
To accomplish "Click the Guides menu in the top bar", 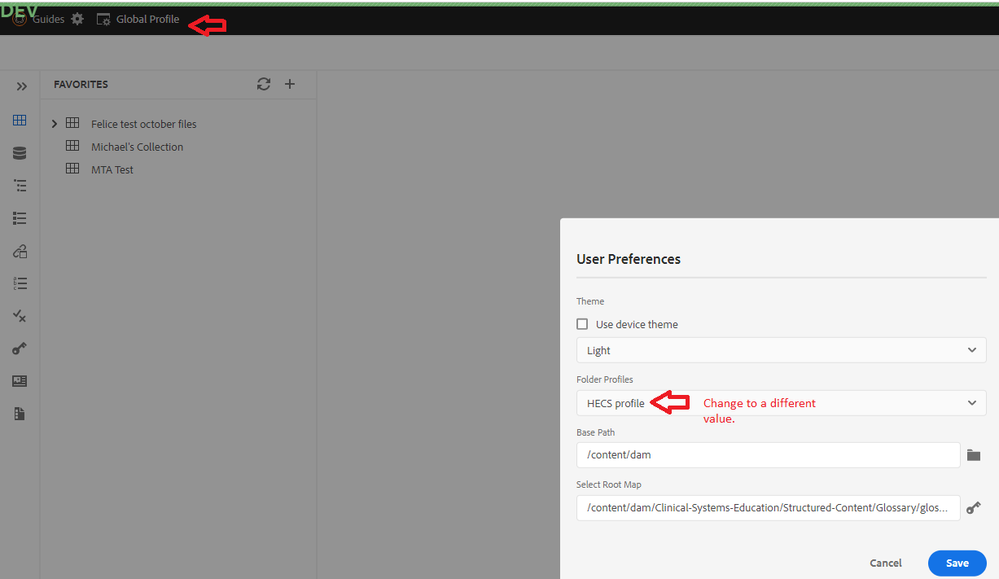I will tap(47, 18).
